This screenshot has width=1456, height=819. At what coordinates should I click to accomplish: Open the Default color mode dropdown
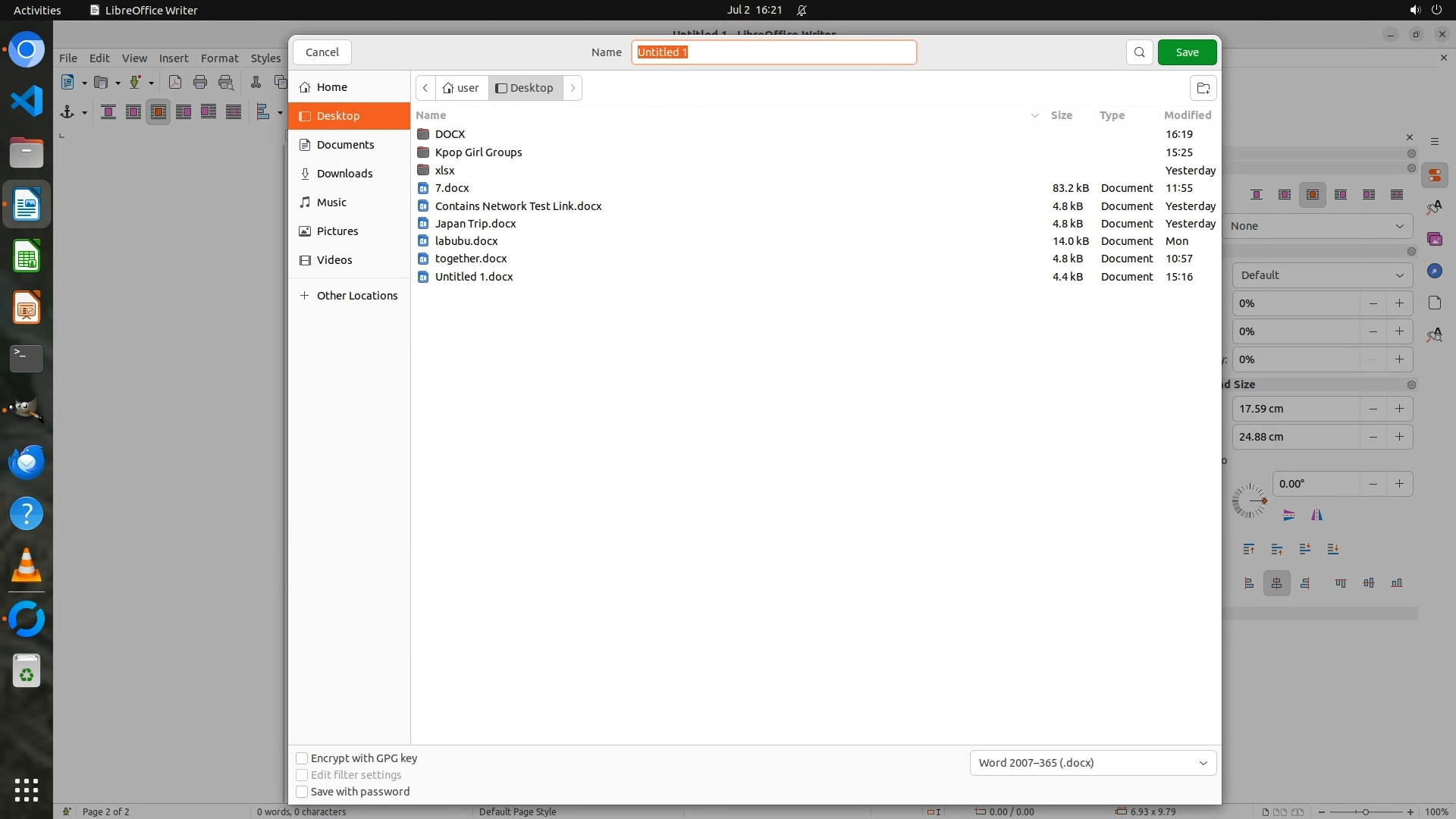coord(1322,275)
